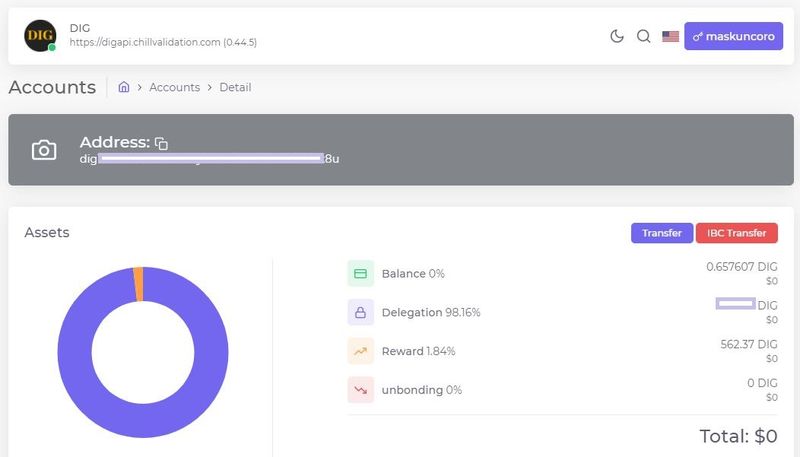Open the US flag language selector
The image size is (800, 457).
point(670,37)
